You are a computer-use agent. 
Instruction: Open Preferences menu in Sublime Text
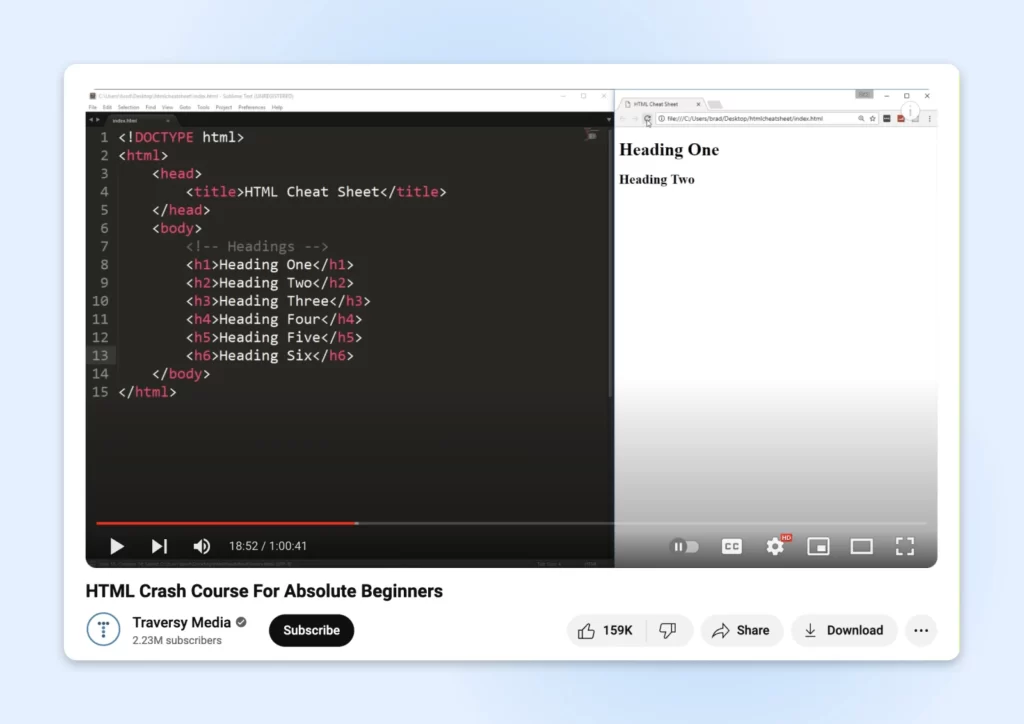coord(252,107)
